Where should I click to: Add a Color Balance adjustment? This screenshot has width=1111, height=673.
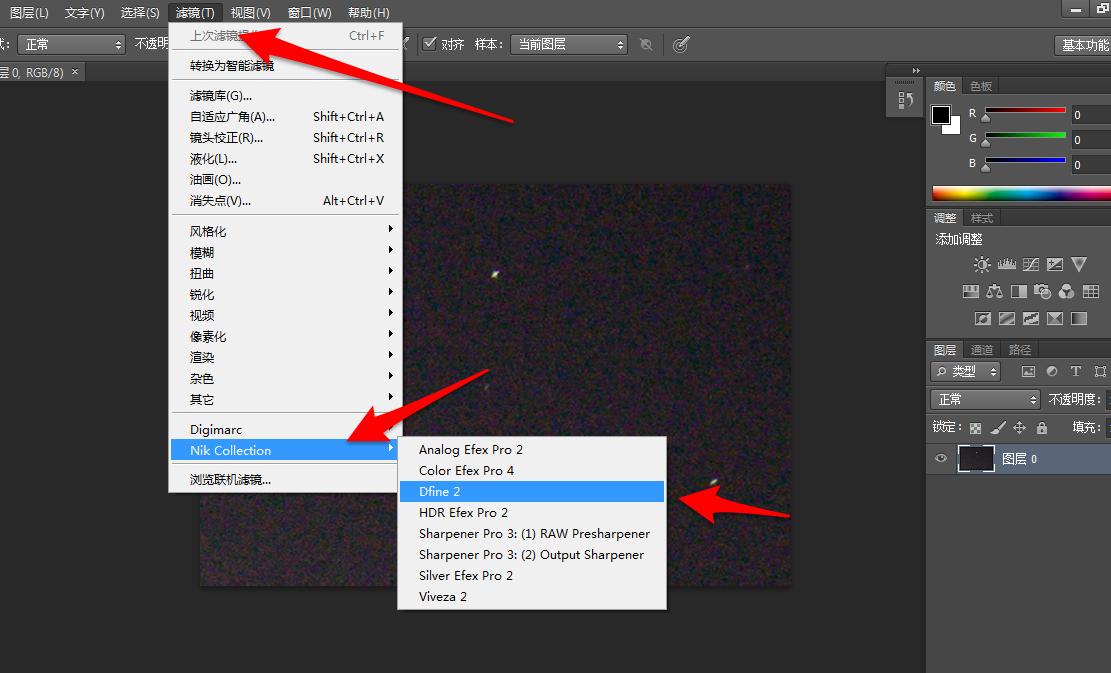click(x=995, y=291)
